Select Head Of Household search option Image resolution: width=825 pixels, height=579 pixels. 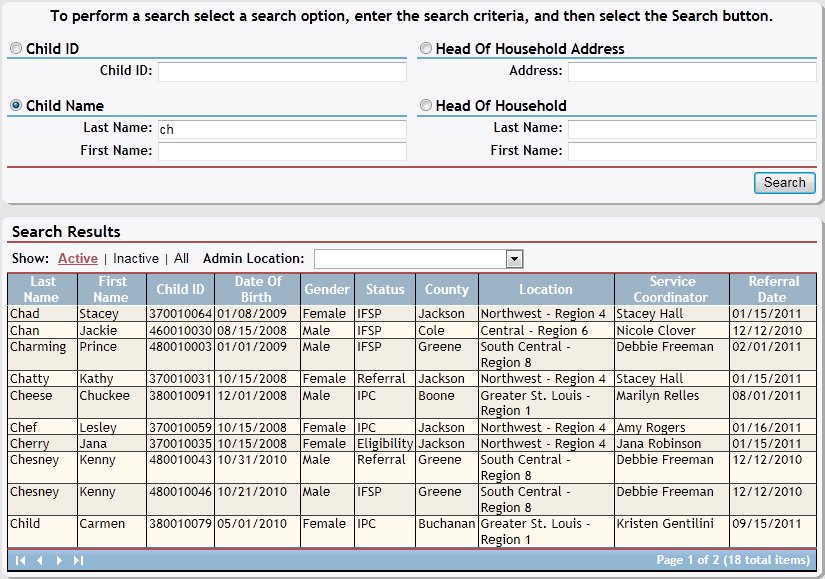coord(426,106)
